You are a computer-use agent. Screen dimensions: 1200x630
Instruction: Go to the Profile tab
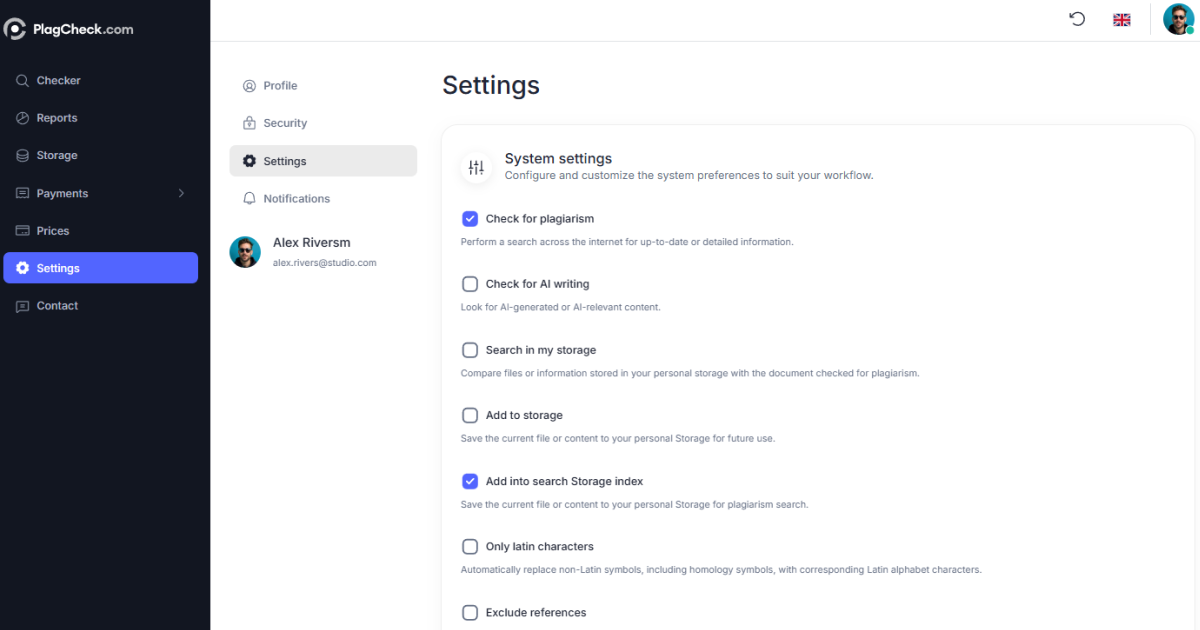279,85
